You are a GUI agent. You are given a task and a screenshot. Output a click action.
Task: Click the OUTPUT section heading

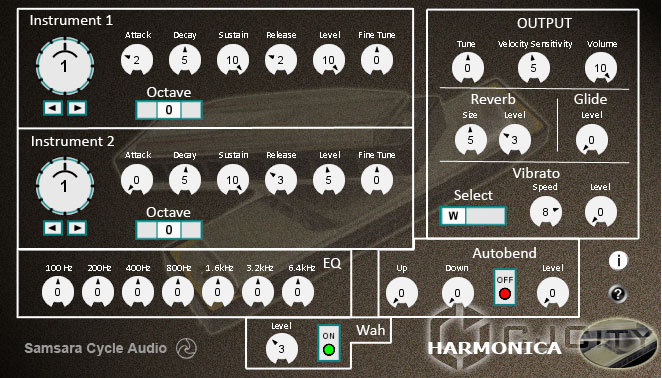545,23
